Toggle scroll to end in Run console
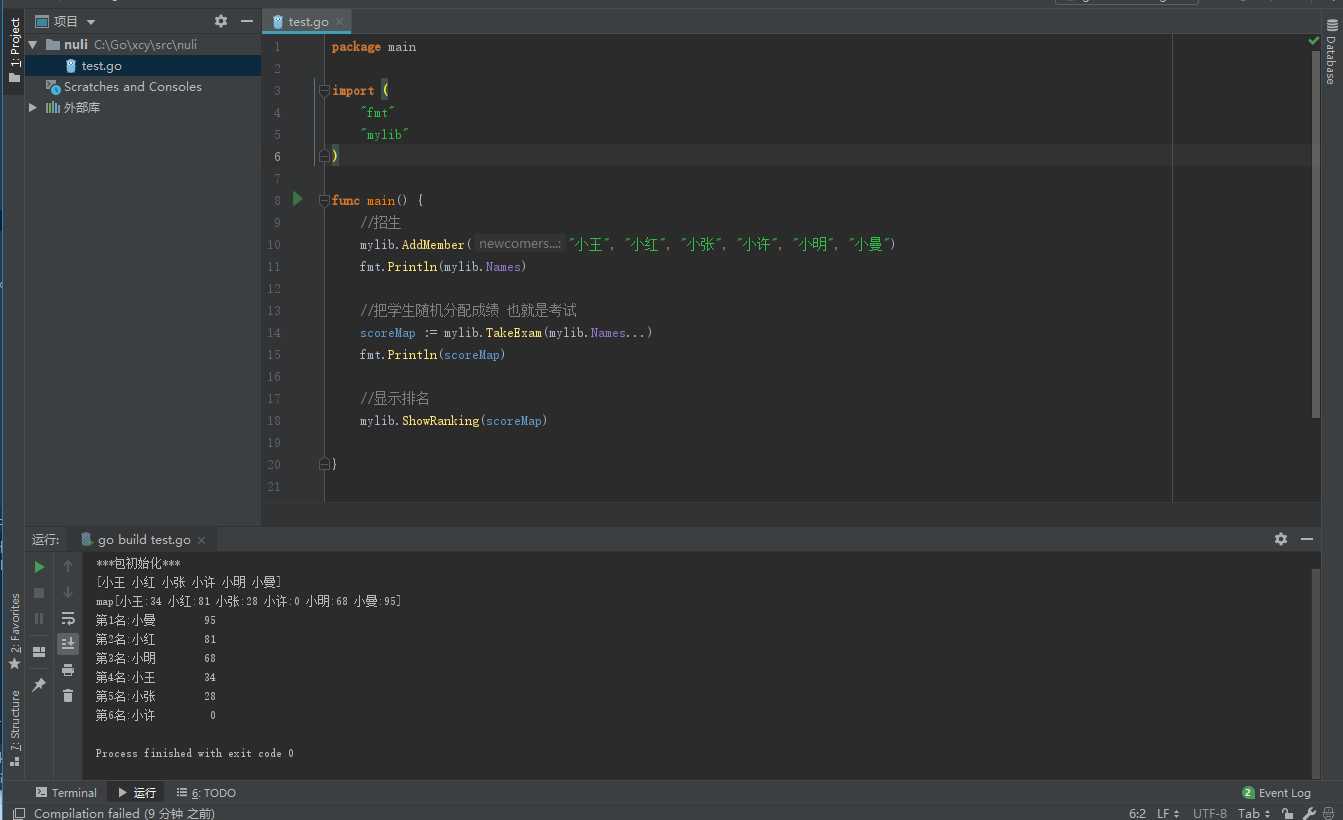 pyautogui.click(x=68, y=644)
